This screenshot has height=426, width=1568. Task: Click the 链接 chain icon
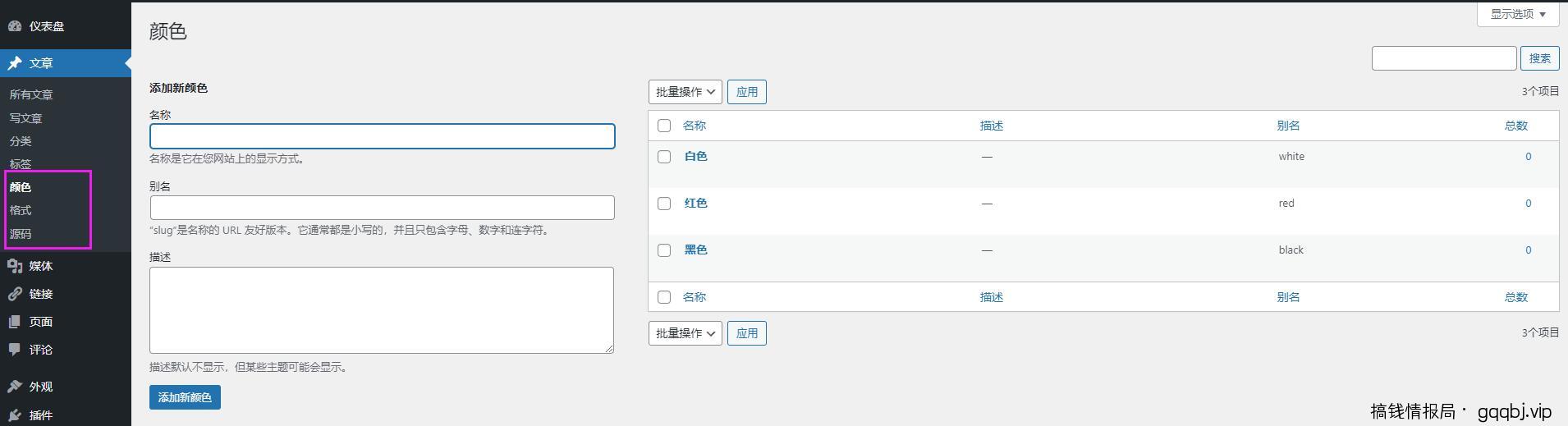pos(15,294)
